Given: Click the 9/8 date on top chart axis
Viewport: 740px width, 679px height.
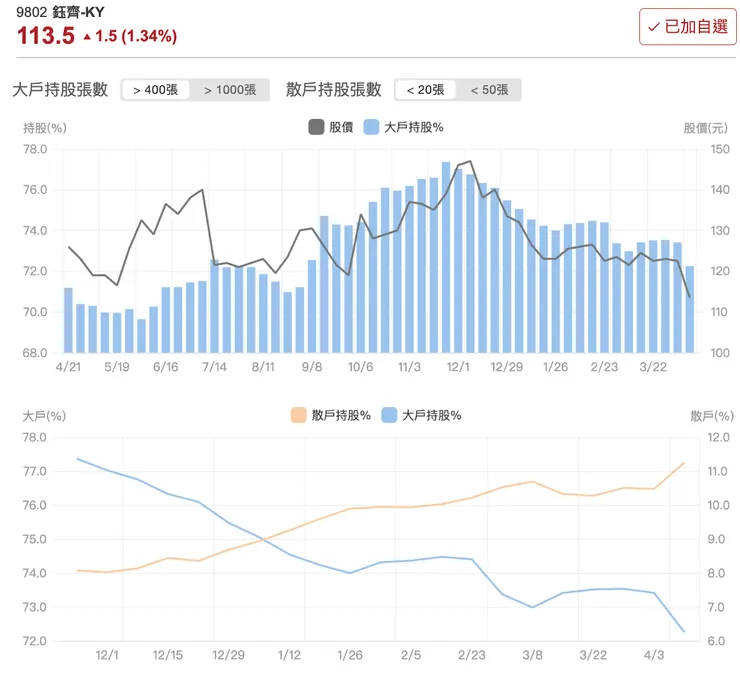Looking at the screenshot, I should click(x=312, y=367).
